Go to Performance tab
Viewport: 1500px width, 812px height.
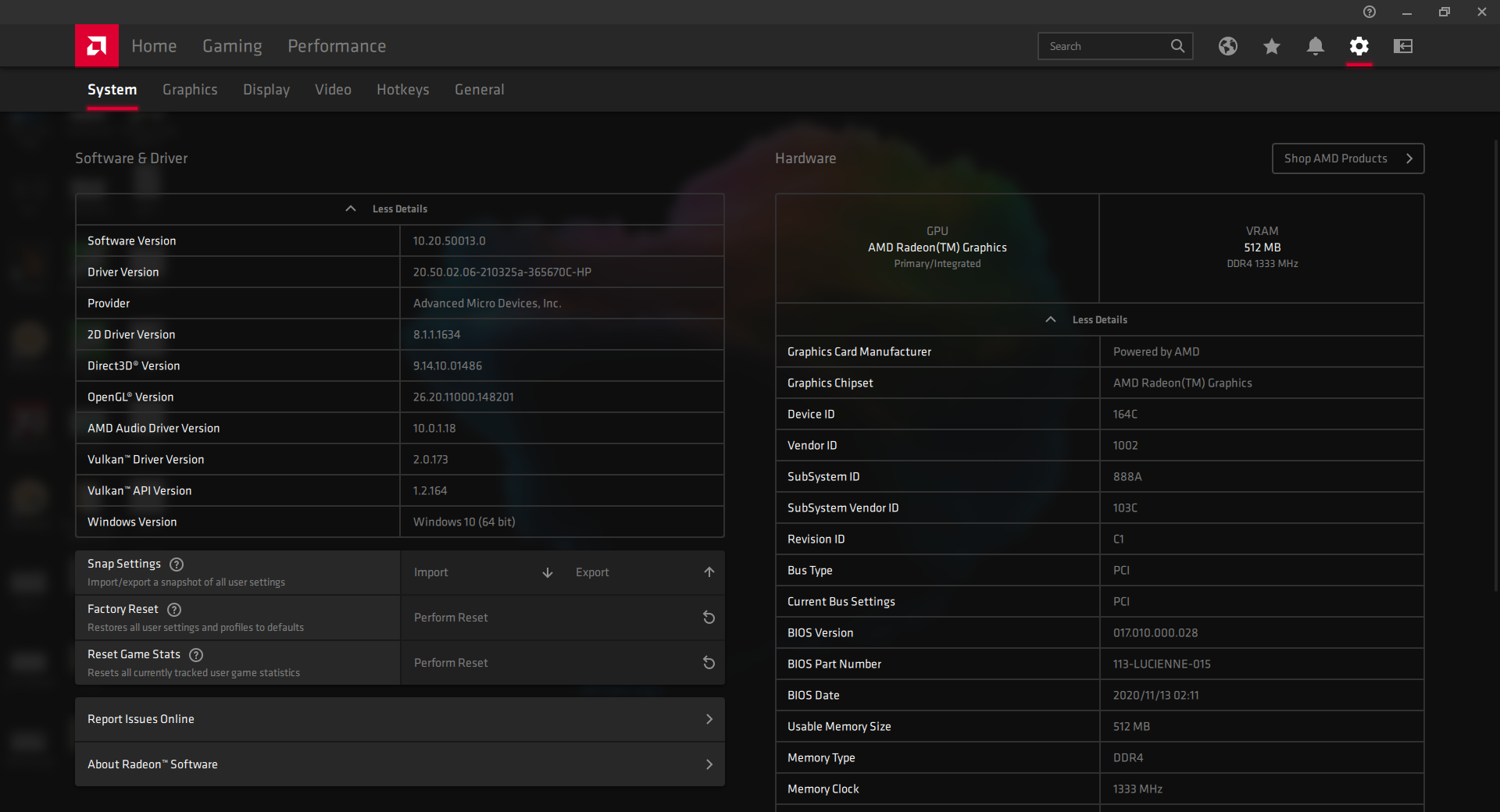337,46
